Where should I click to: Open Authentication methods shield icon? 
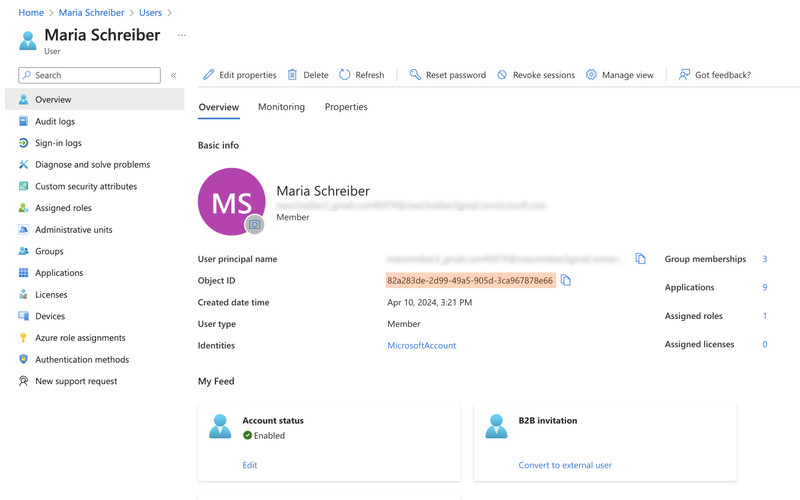coord(23,359)
